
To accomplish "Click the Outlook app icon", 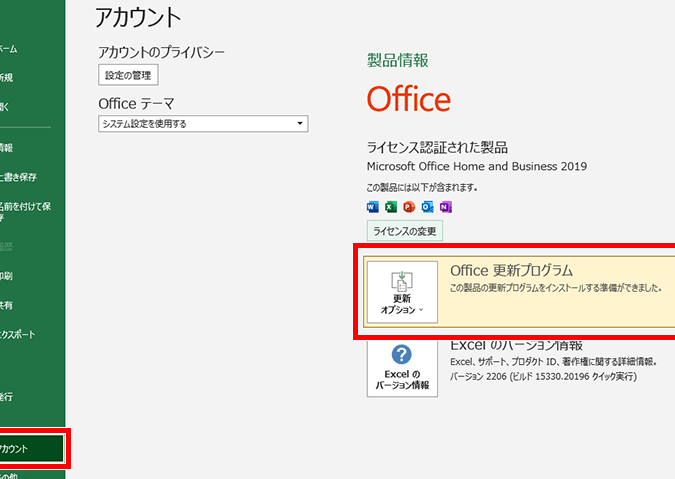I will [427, 207].
